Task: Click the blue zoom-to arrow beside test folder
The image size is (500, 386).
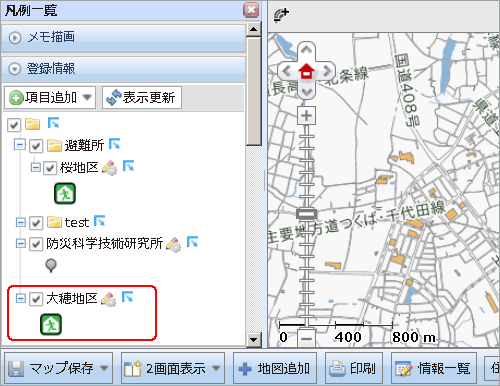Action: click(100, 221)
